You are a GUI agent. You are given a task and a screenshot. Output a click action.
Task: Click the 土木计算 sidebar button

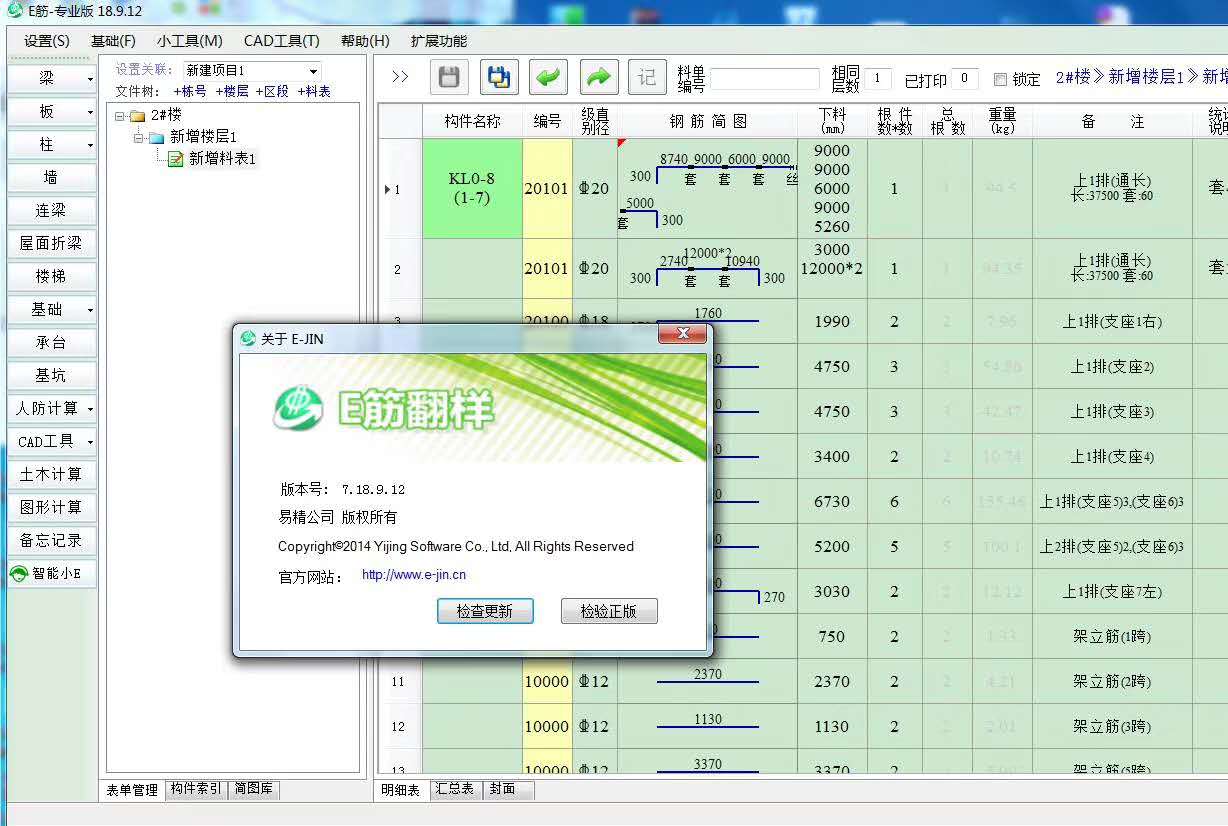point(52,475)
